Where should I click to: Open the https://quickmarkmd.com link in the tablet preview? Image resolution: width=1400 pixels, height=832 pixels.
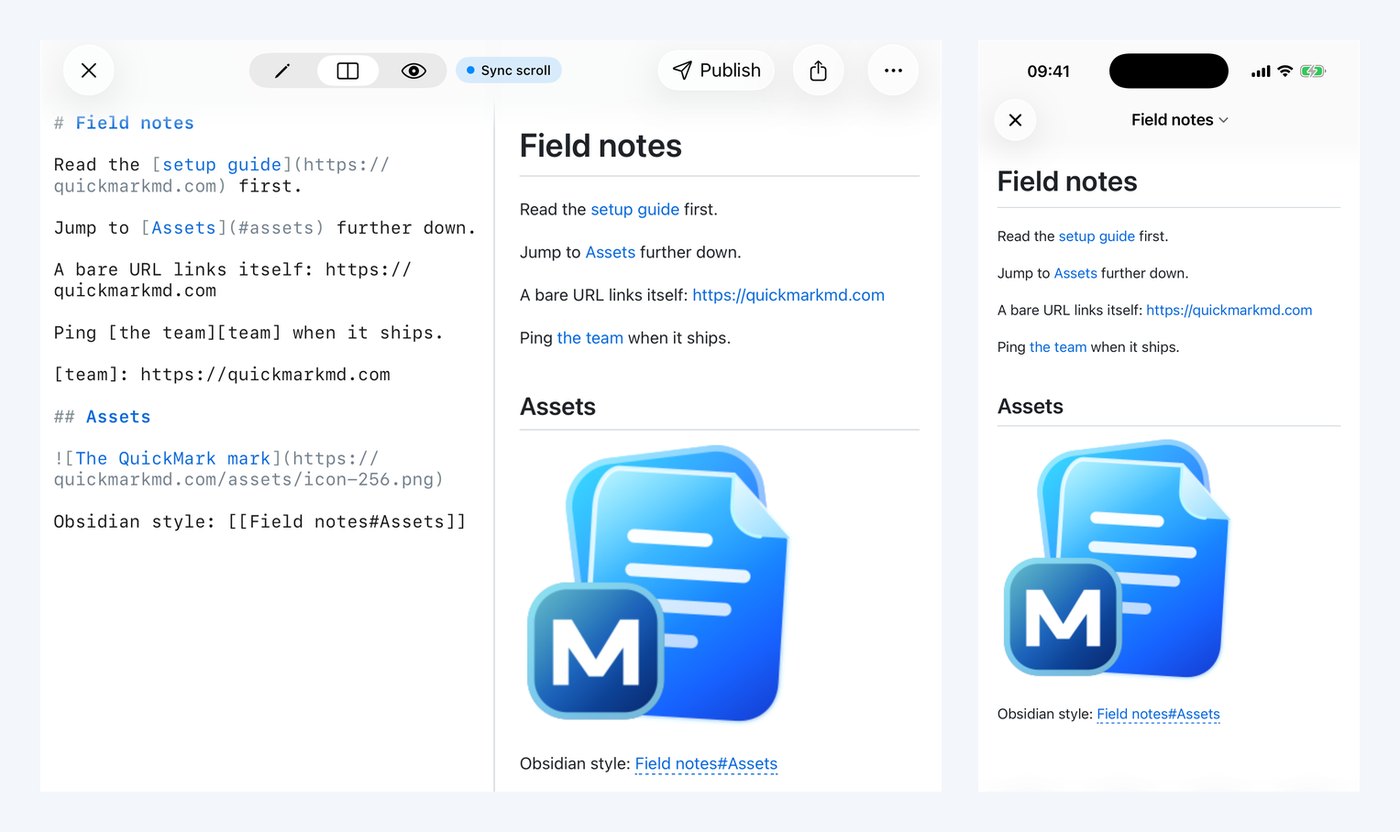click(788, 295)
